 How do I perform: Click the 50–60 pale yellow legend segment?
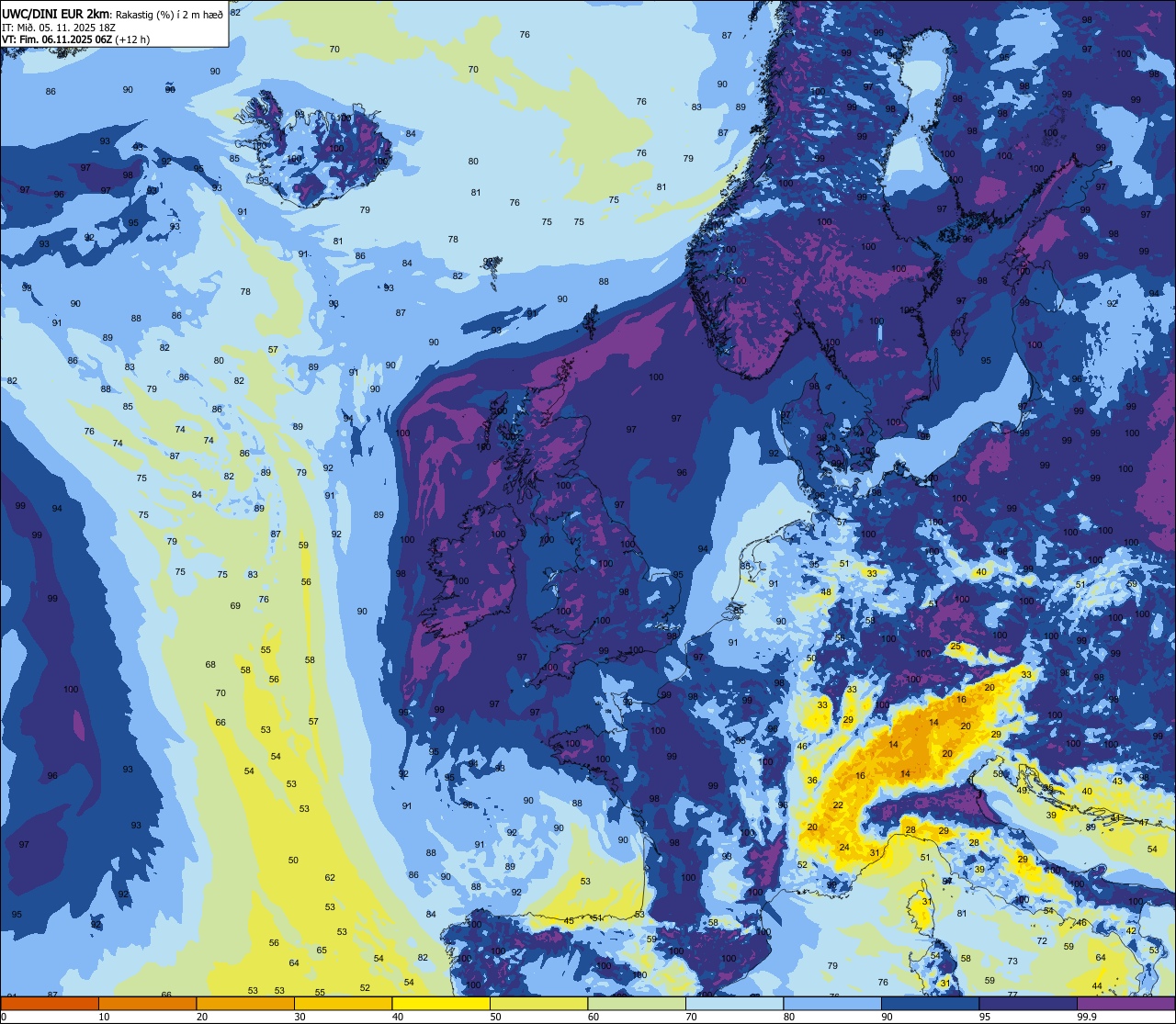539,1003
